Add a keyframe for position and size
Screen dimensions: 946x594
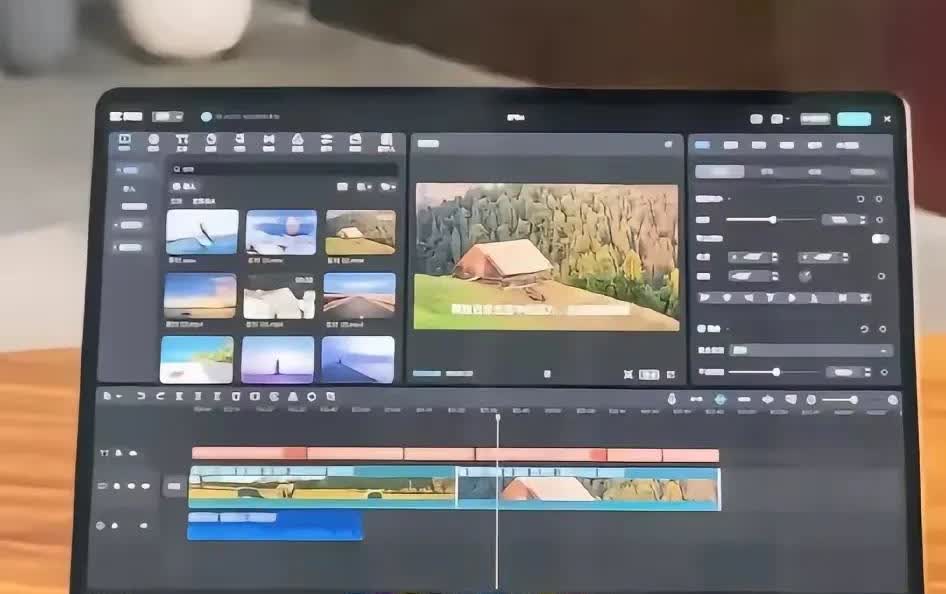point(879,199)
